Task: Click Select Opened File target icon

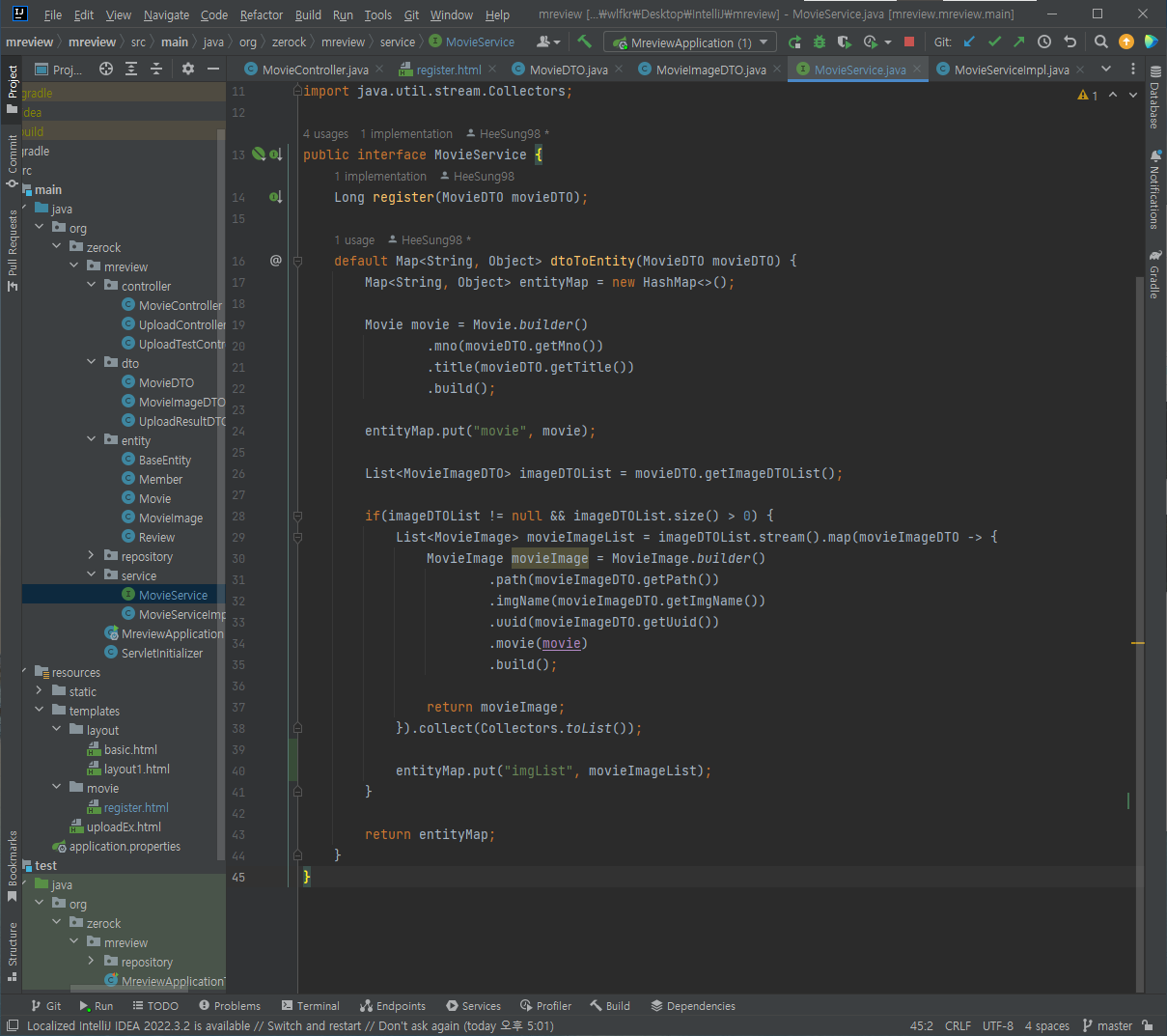Action: (x=106, y=69)
